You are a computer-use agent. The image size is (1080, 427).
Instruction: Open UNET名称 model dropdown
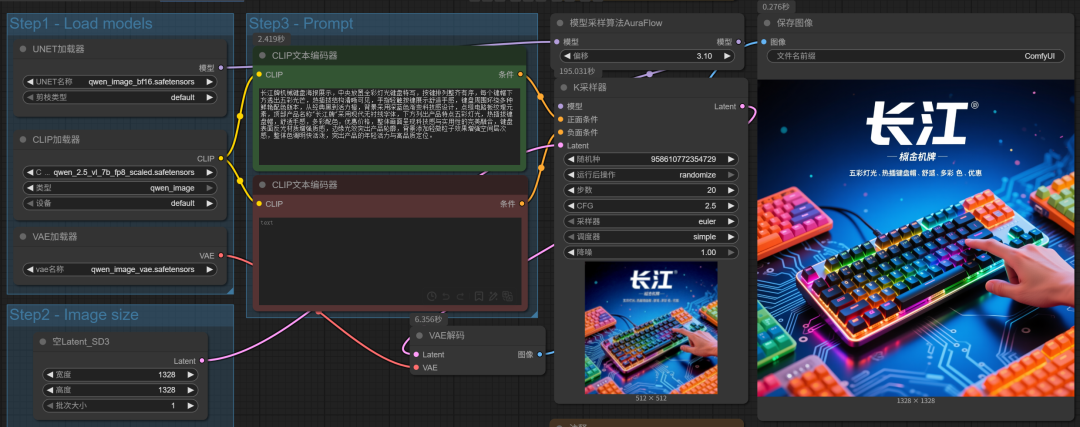point(120,81)
